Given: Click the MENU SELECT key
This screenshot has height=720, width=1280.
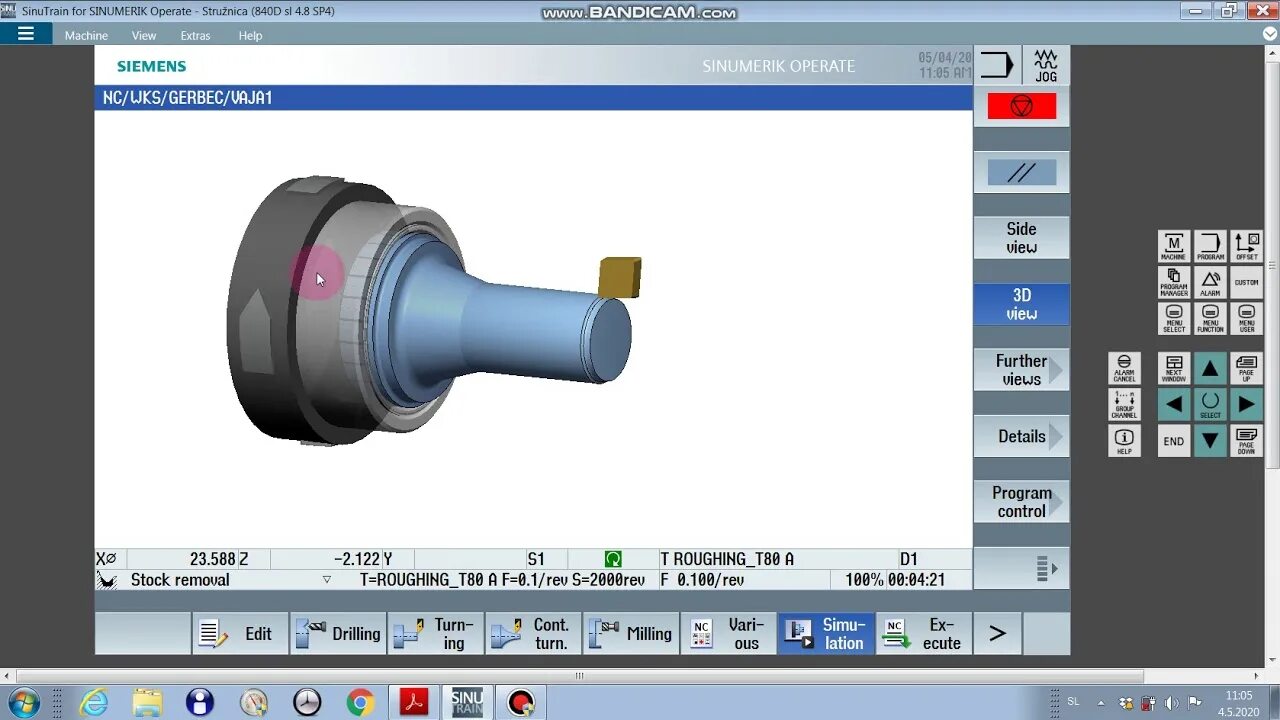Looking at the screenshot, I should coord(1174,318).
